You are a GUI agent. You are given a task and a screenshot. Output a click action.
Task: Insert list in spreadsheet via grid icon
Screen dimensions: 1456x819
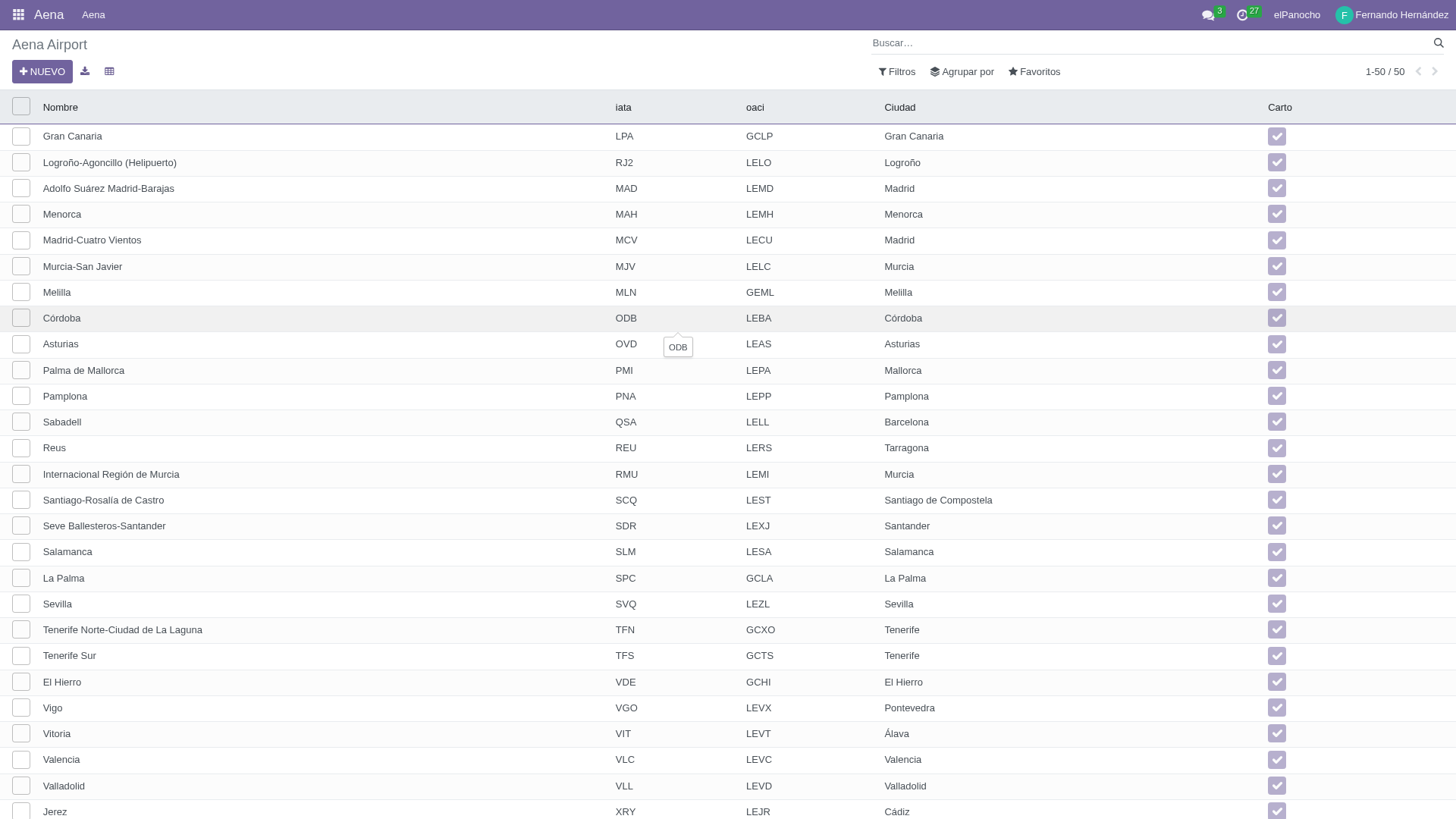coord(109,71)
